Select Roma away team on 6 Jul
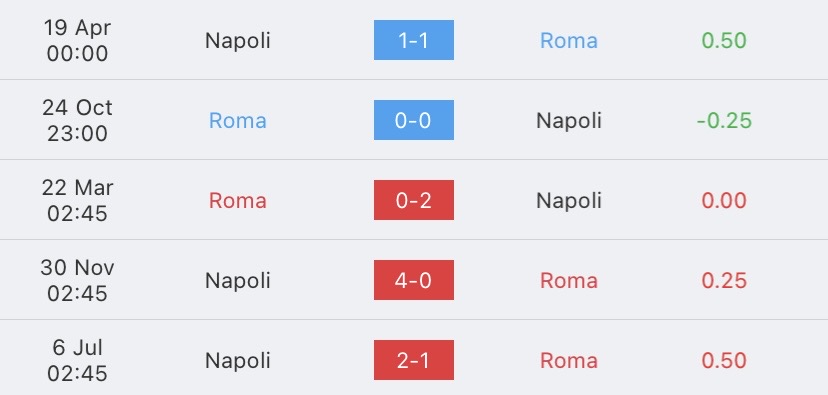This screenshot has height=395, width=828. point(569,361)
